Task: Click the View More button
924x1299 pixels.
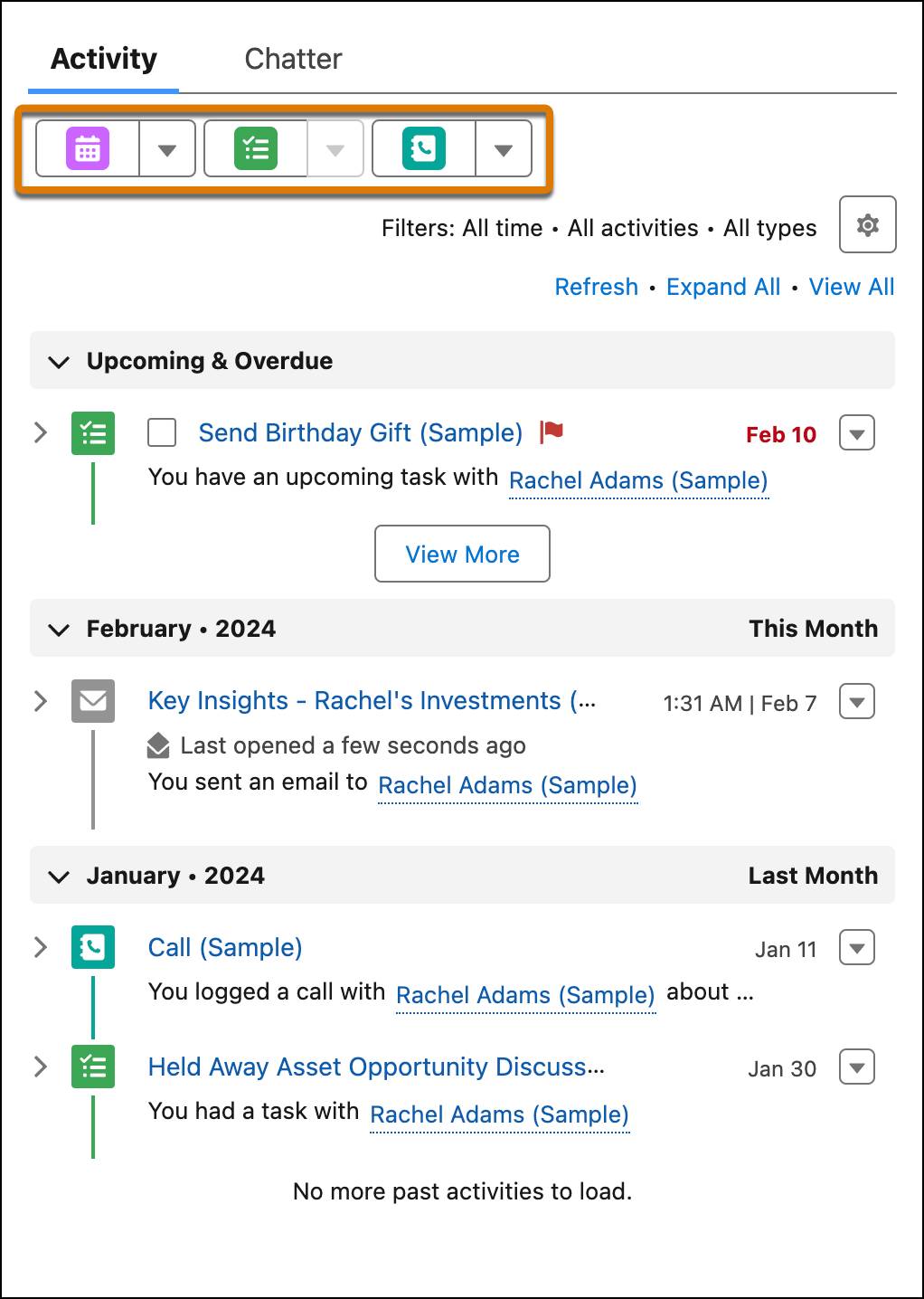Action: 462,554
